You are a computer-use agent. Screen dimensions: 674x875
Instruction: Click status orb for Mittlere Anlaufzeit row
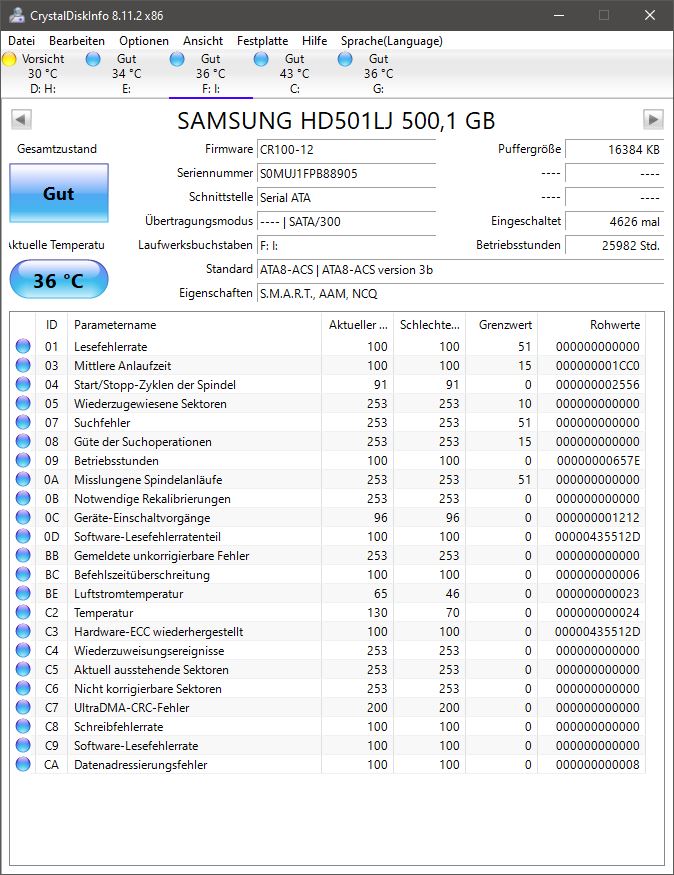tap(23, 365)
